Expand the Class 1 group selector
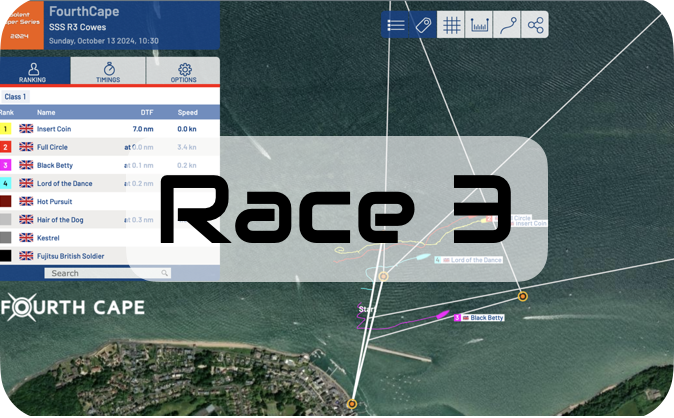The width and height of the screenshot is (674, 418). click(x=16, y=97)
